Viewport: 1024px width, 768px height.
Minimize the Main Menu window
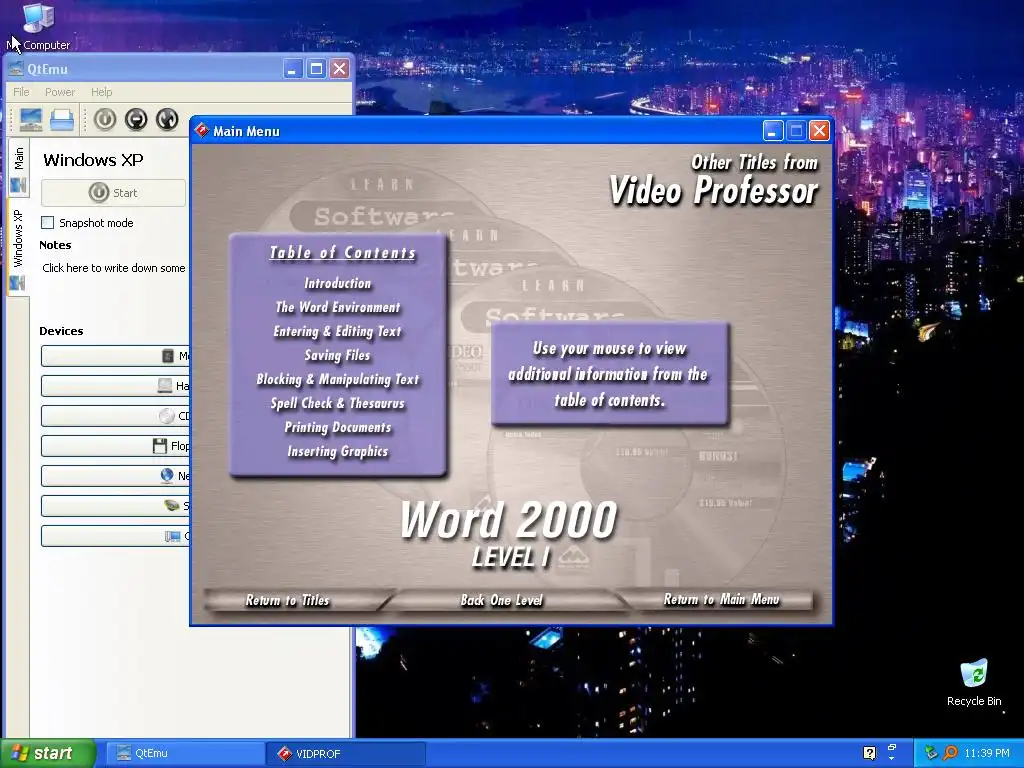(x=773, y=131)
